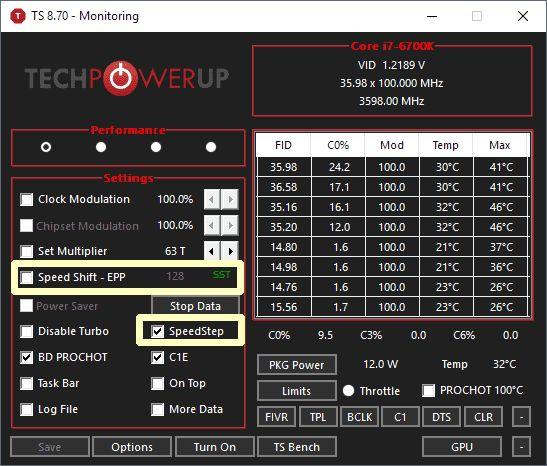Click the minus button next to GPU
Viewport: 547px width, 466px height.
522,447
